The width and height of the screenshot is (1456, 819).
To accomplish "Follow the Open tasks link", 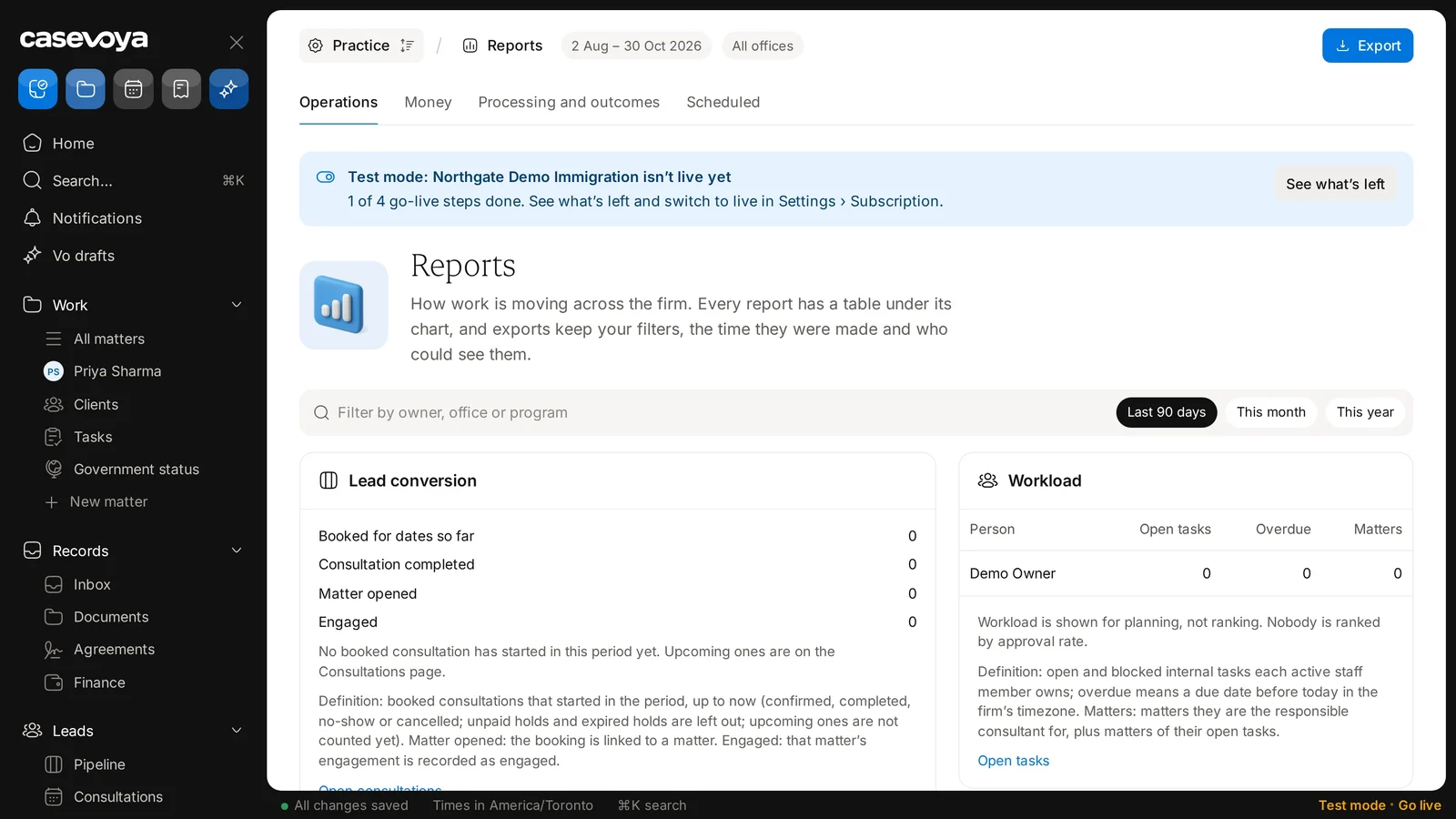I will click(x=1013, y=761).
